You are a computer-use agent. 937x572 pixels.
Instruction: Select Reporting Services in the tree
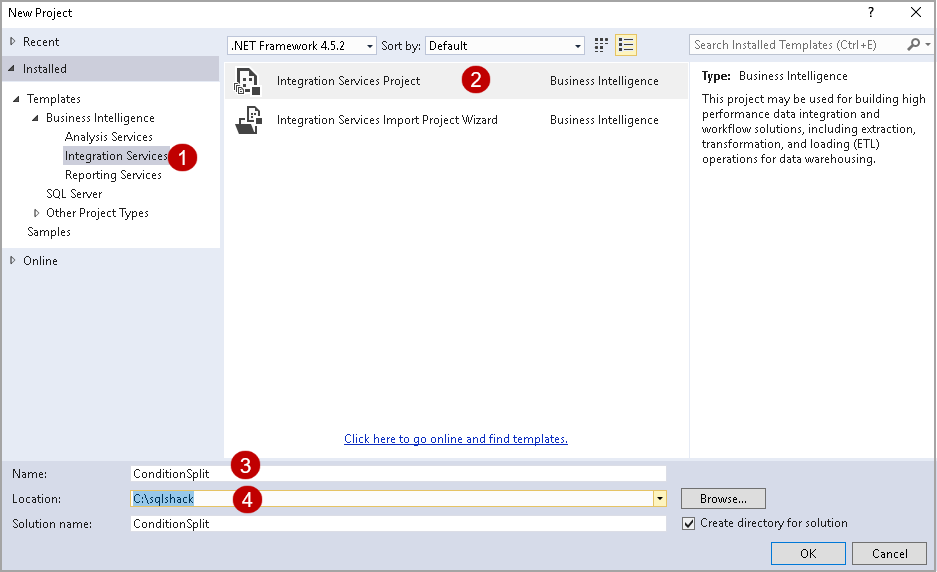[x=113, y=175]
